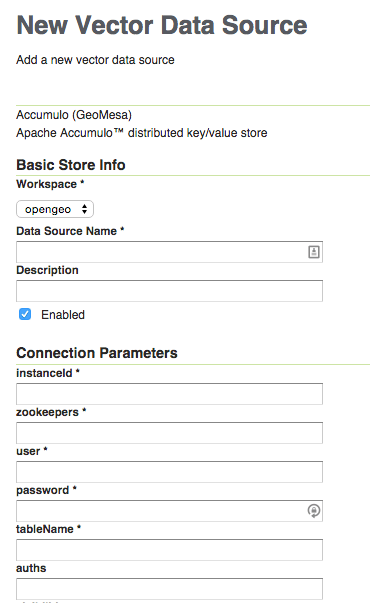Viewport: 370px width, 603px height.
Task: Click into the user field
Action: pos(169,472)
